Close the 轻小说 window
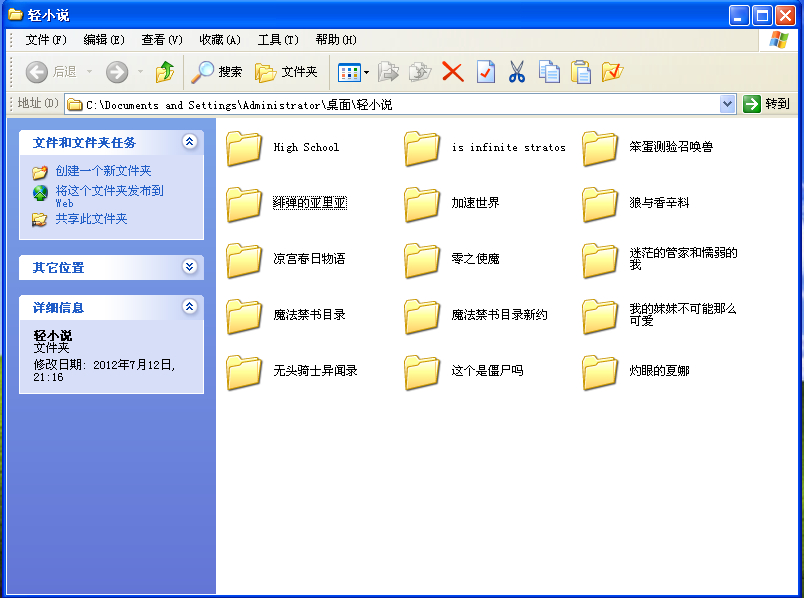804x598 pixels. pyautogui.click(x=785, y=16)
